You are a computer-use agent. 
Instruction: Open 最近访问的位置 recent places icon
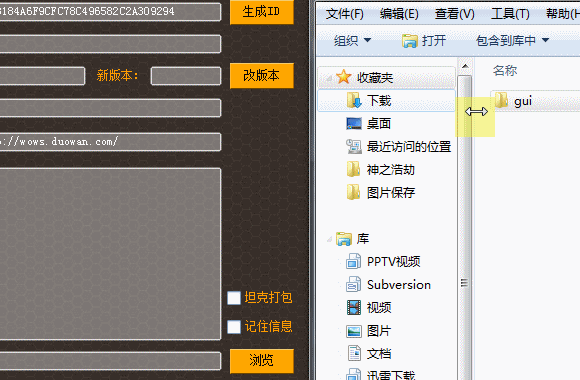click(x=354, y=147)
